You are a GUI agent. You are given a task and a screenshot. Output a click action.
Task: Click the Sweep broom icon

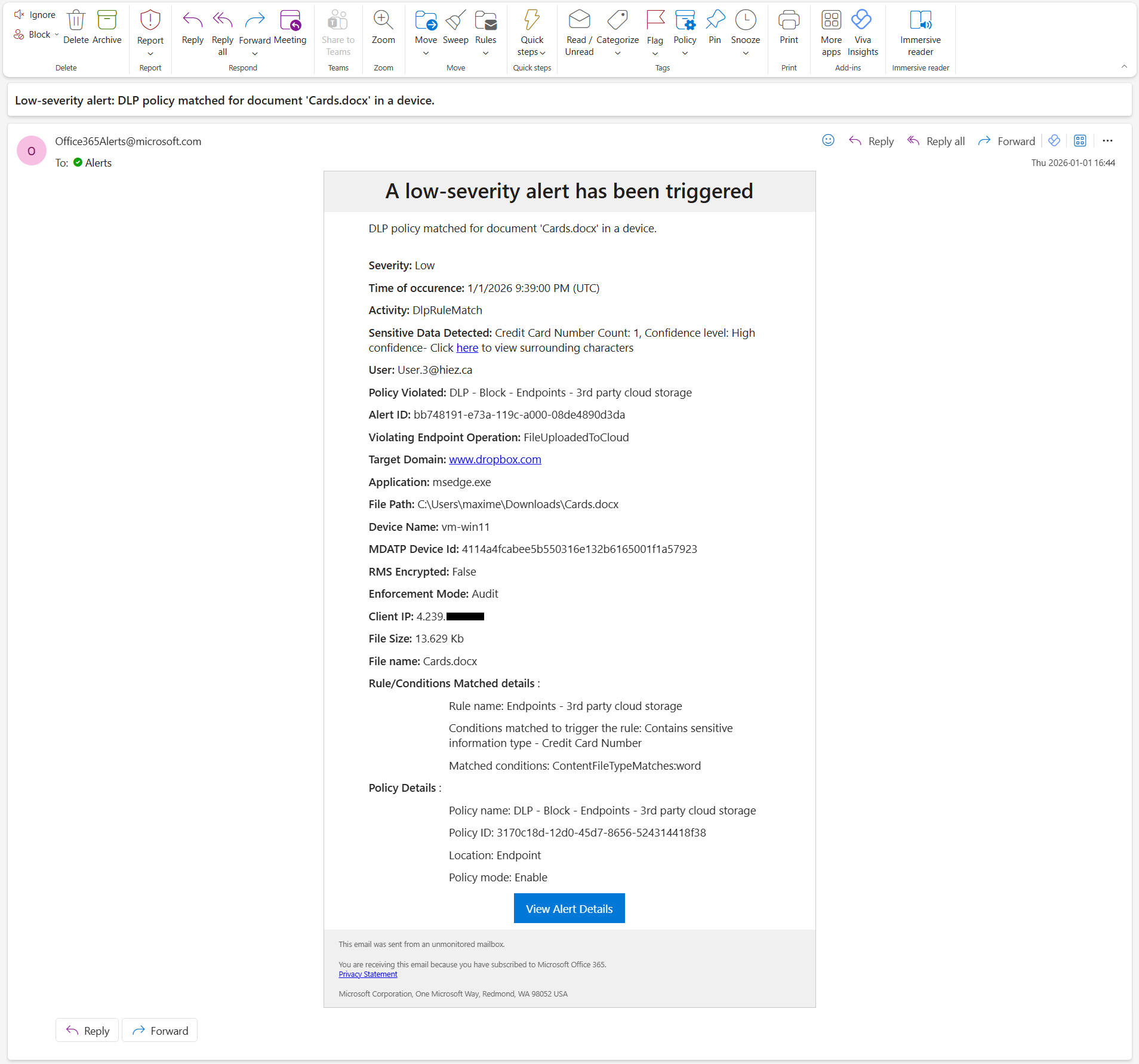pos(455,21)
